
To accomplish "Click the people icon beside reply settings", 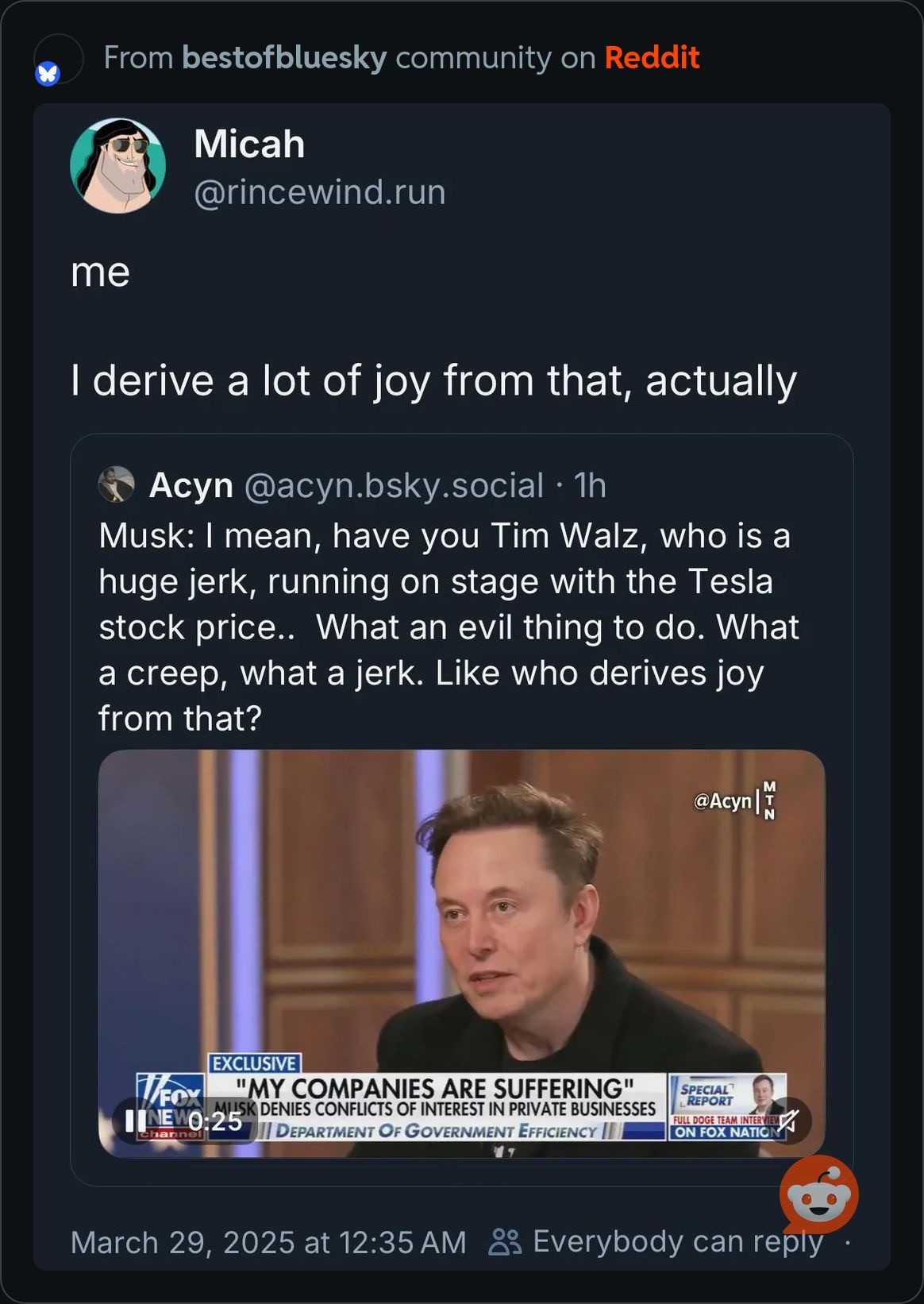I will coord(505,1241).
